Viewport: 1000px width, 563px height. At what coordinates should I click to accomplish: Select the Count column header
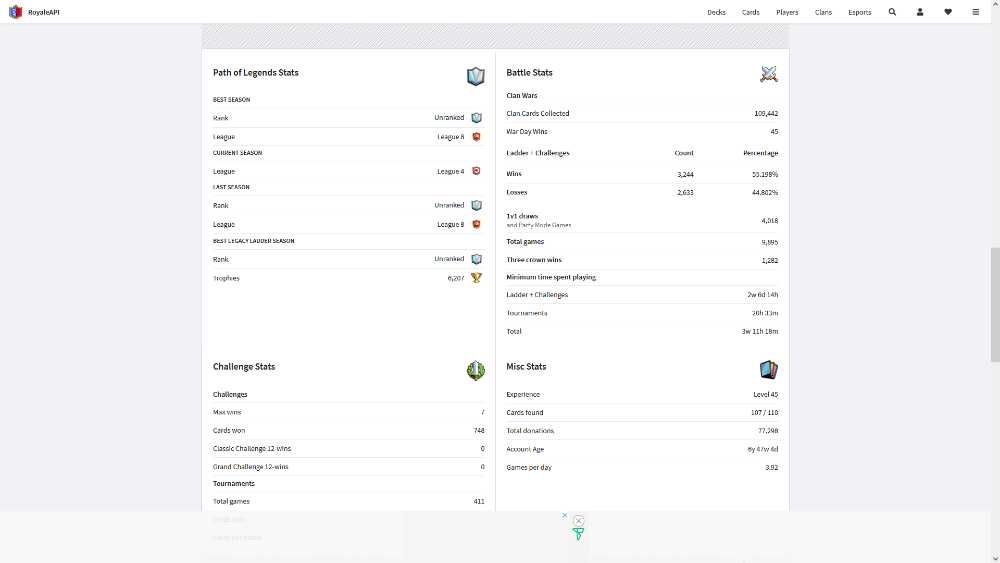click(x=684, y=153)
